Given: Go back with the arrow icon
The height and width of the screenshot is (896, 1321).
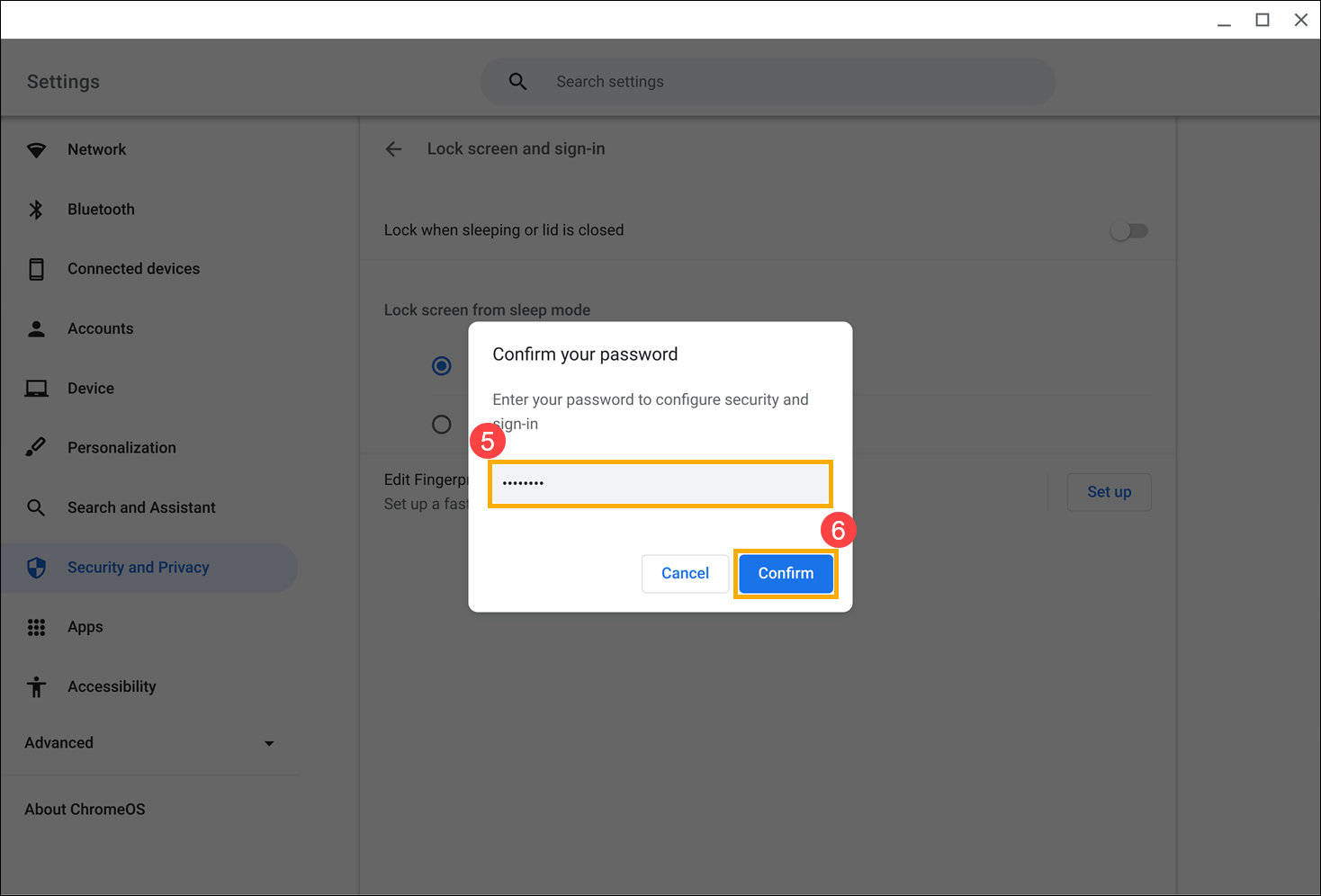Looking at the screenshot, I should [393, 149].
